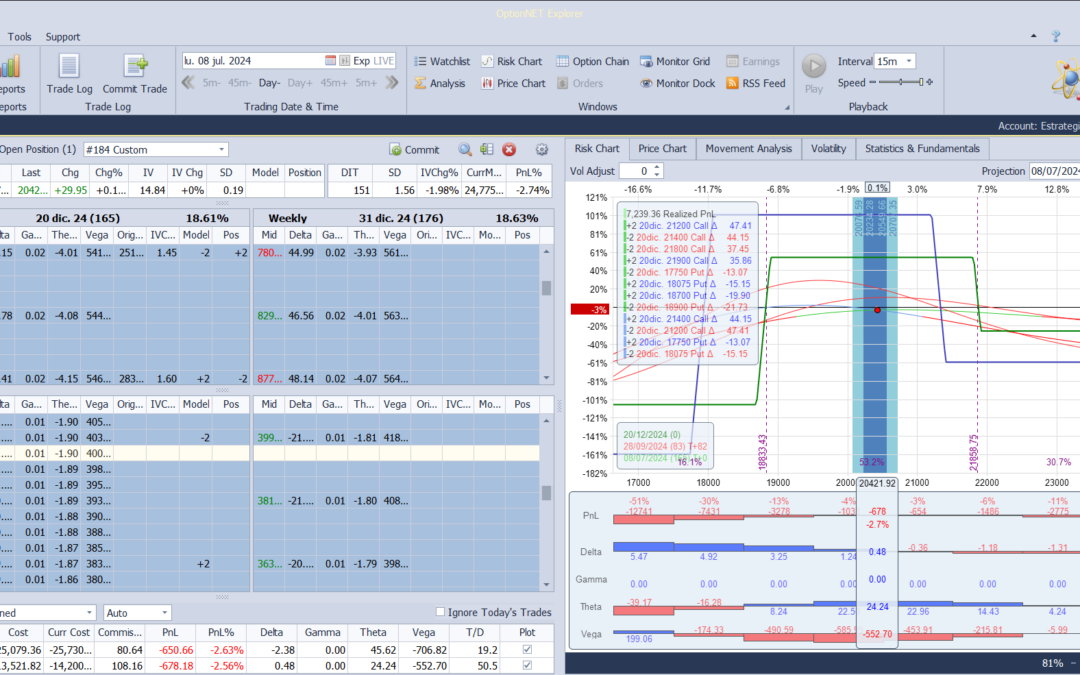Increase Vol Adjust with up stepper

[x=657, y=167]
